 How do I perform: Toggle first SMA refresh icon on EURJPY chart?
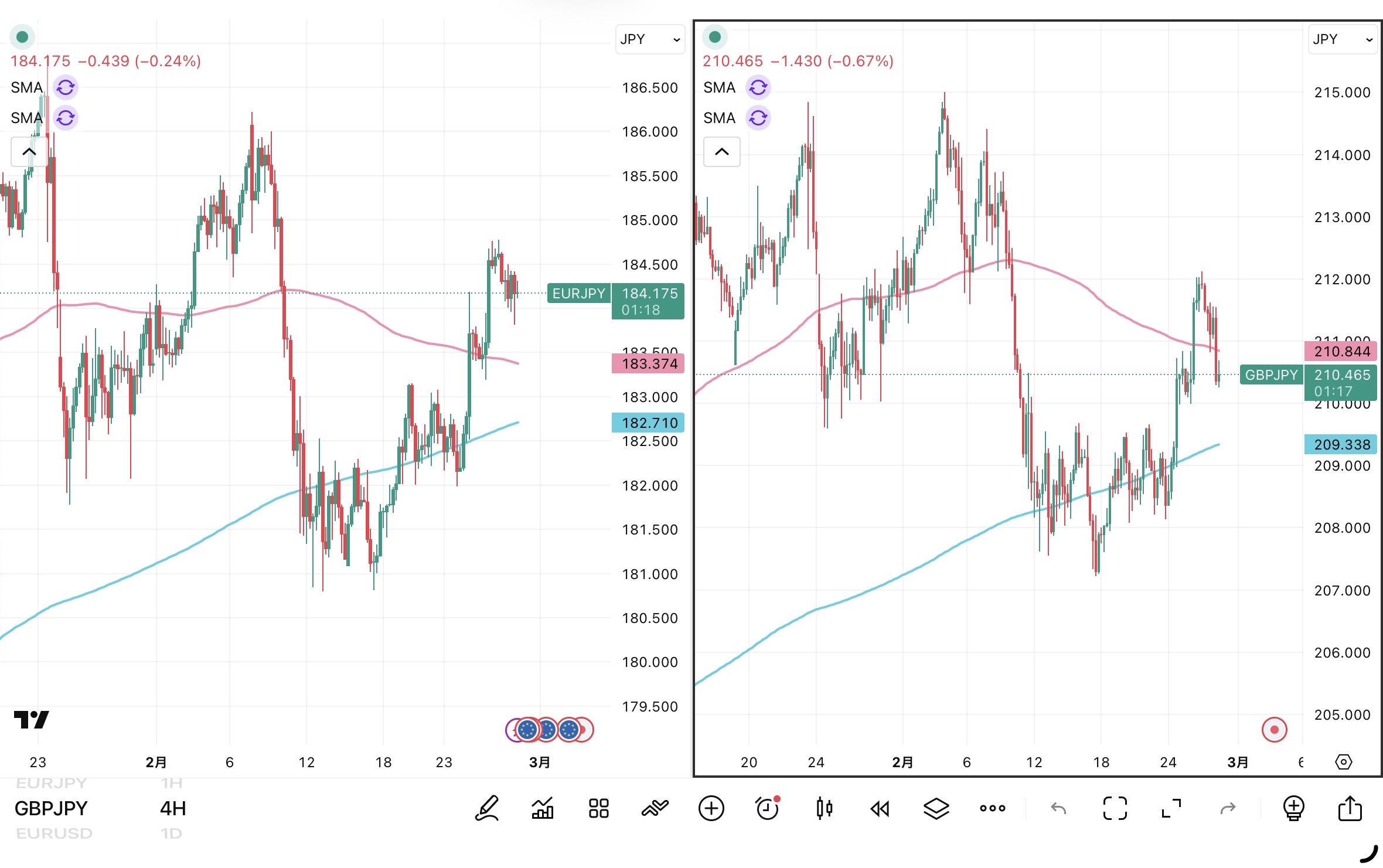(x=66, y=87)
